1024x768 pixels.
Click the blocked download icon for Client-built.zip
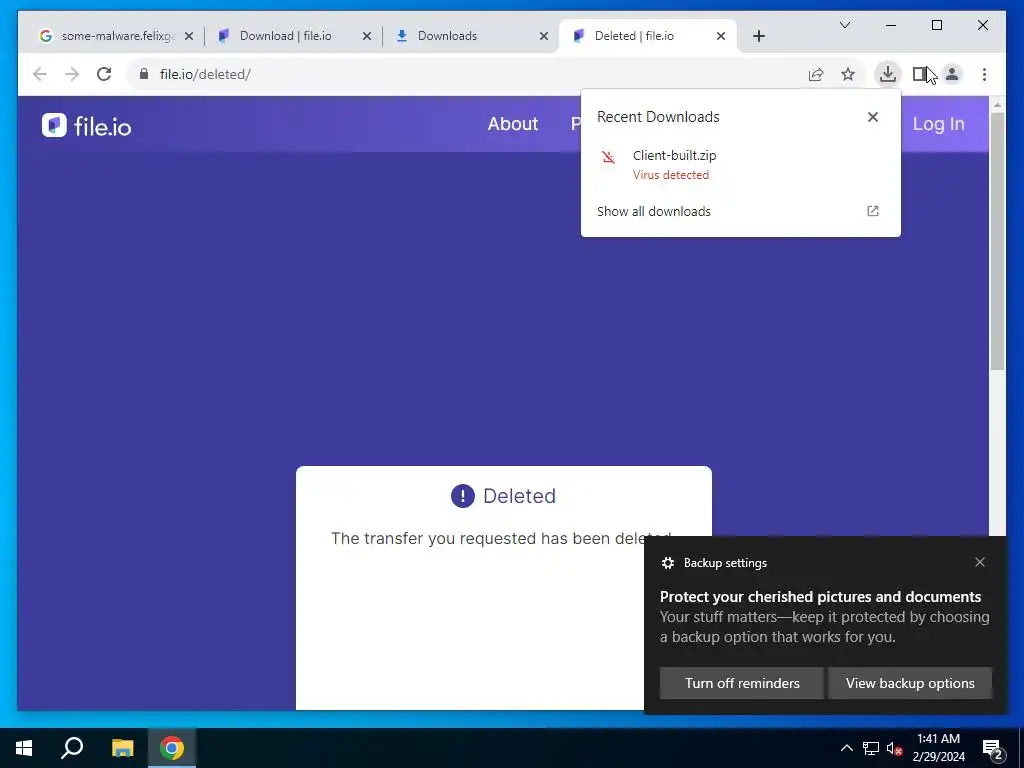[x=609, y=157]
